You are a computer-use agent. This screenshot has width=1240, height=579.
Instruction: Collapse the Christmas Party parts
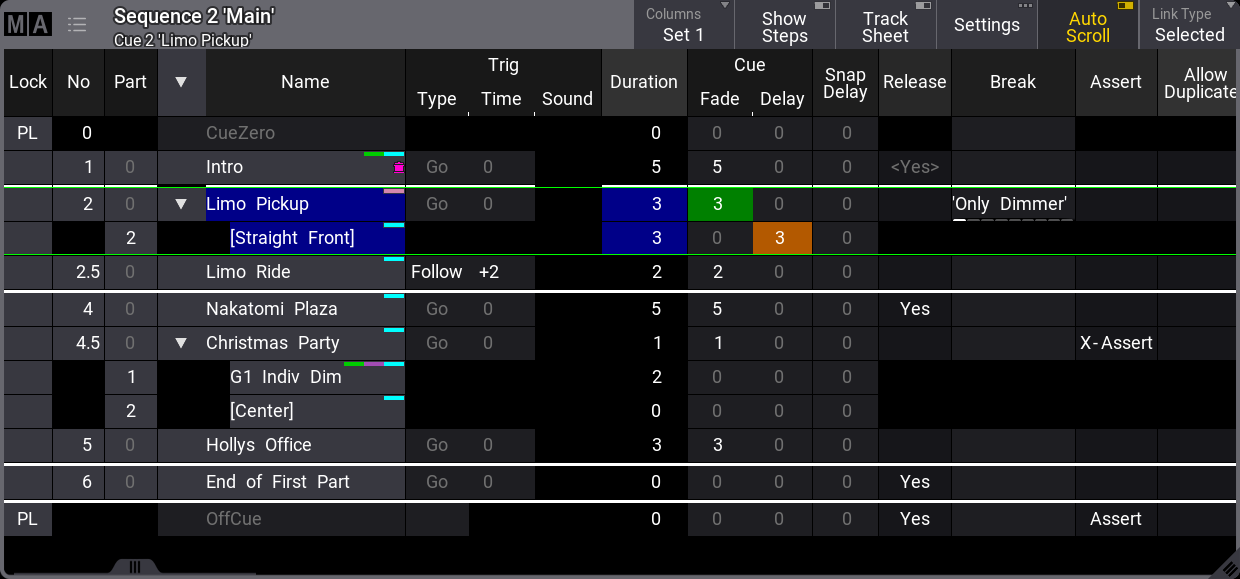(x=180, y=342)
